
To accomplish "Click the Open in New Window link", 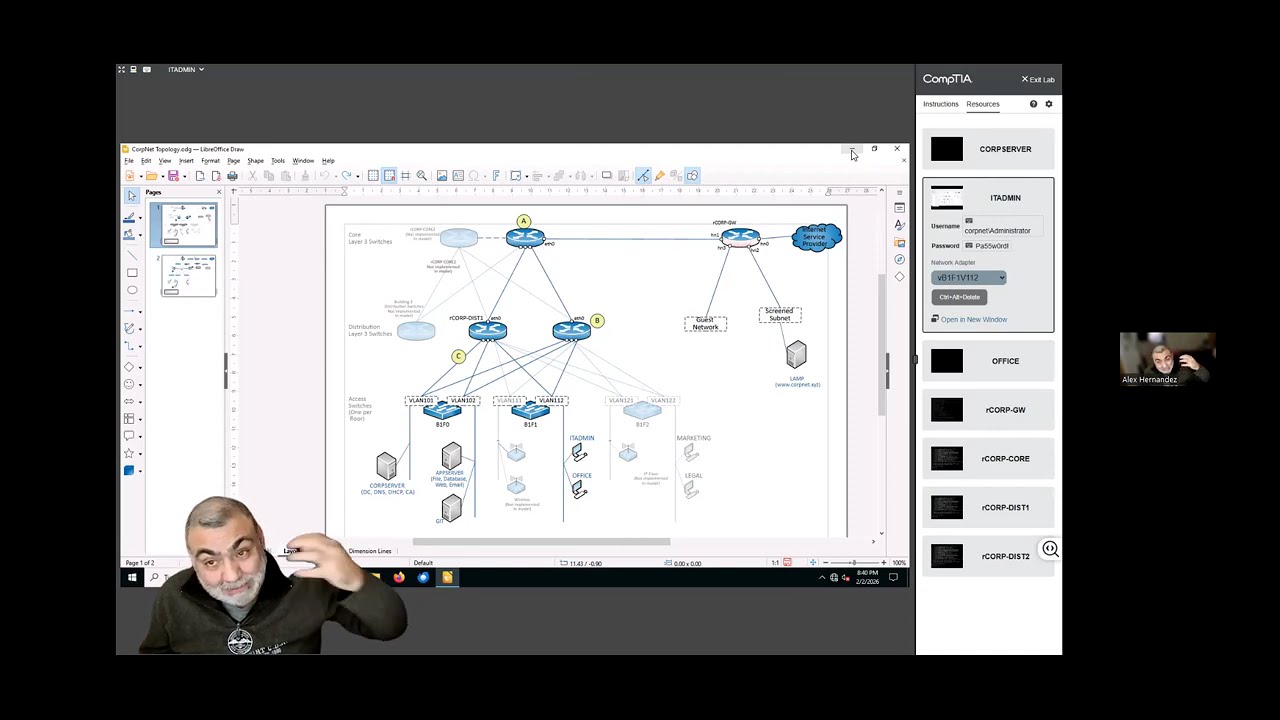I will coord(973,319).
